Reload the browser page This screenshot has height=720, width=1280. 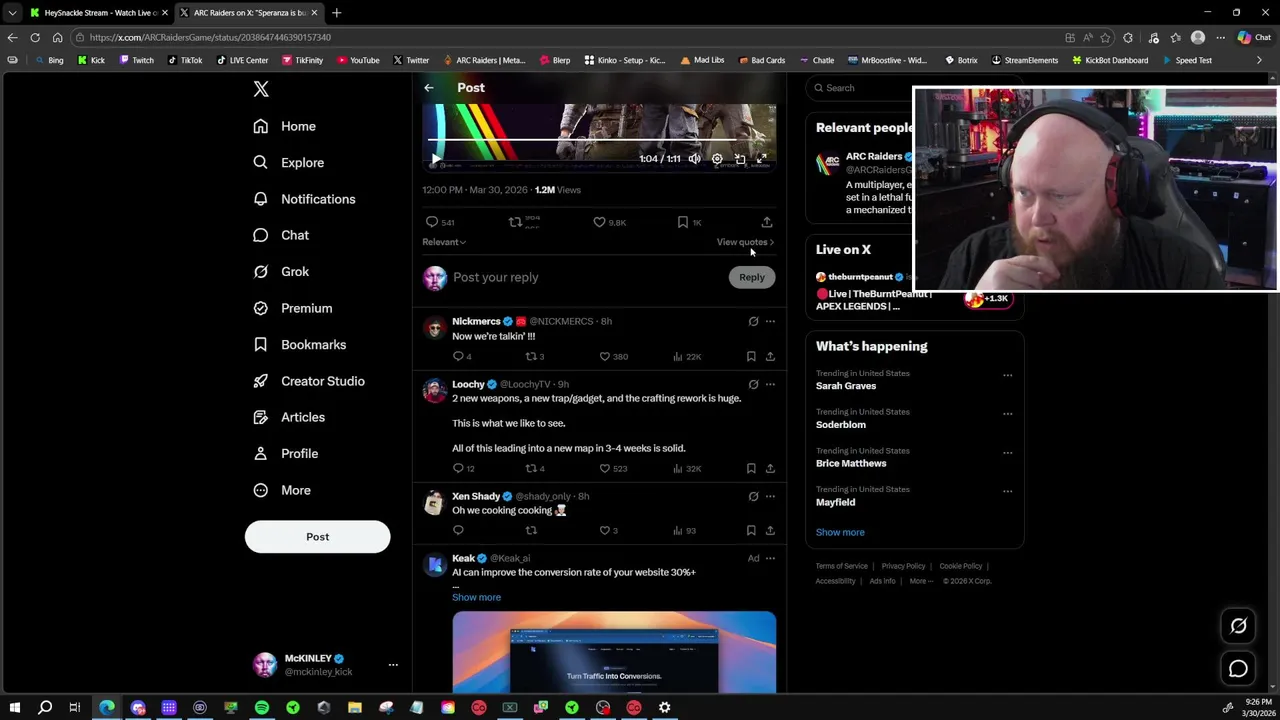35,37
